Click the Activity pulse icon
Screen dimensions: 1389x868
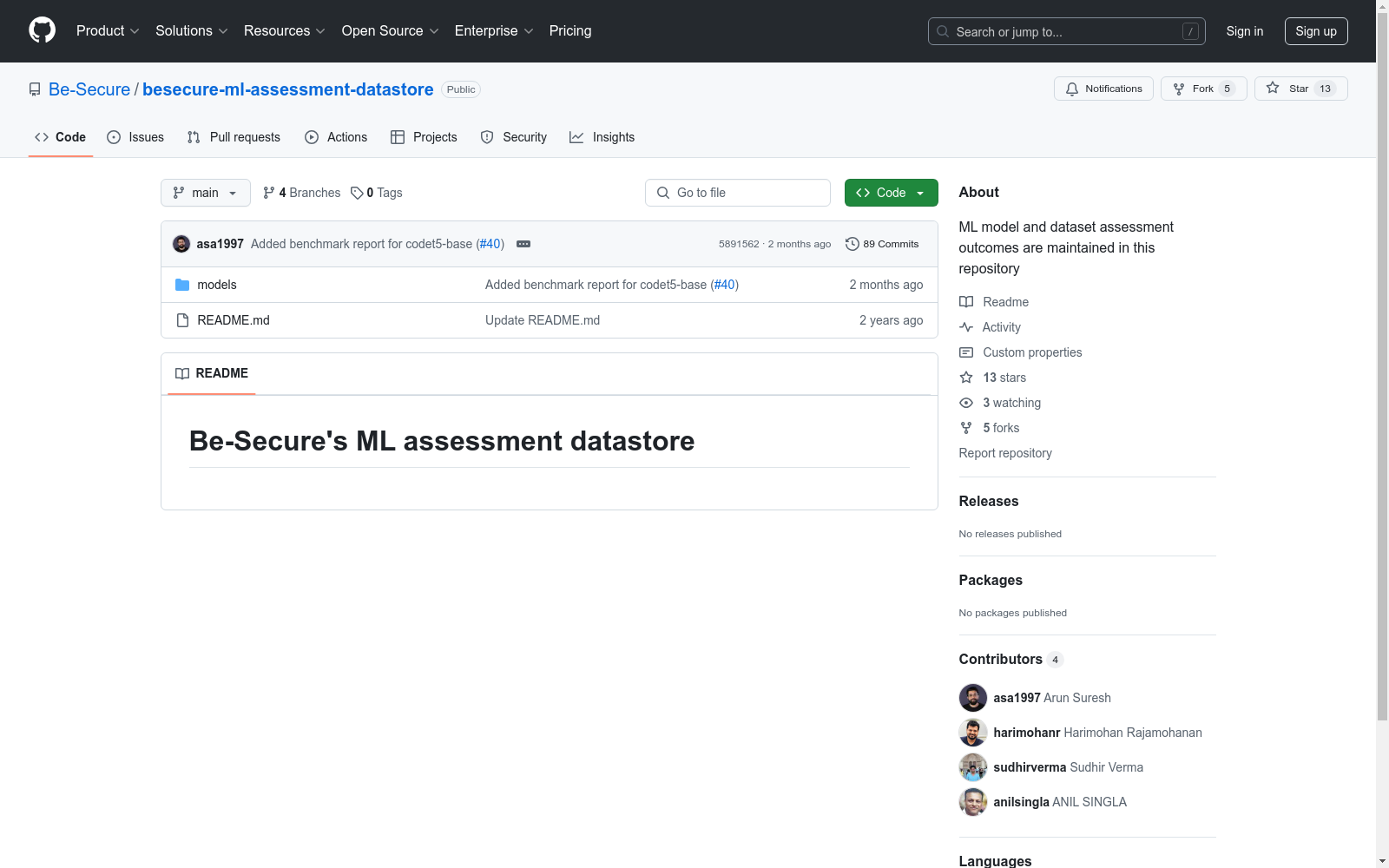coord(966,327)
